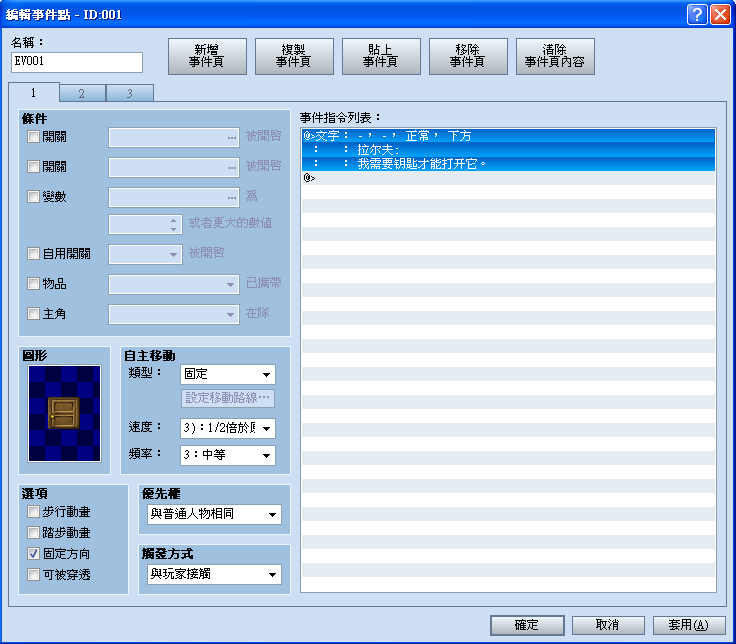Click the 設定移動路線 button
The width and height of the screenshot is (736, 644).
point(228,398)
